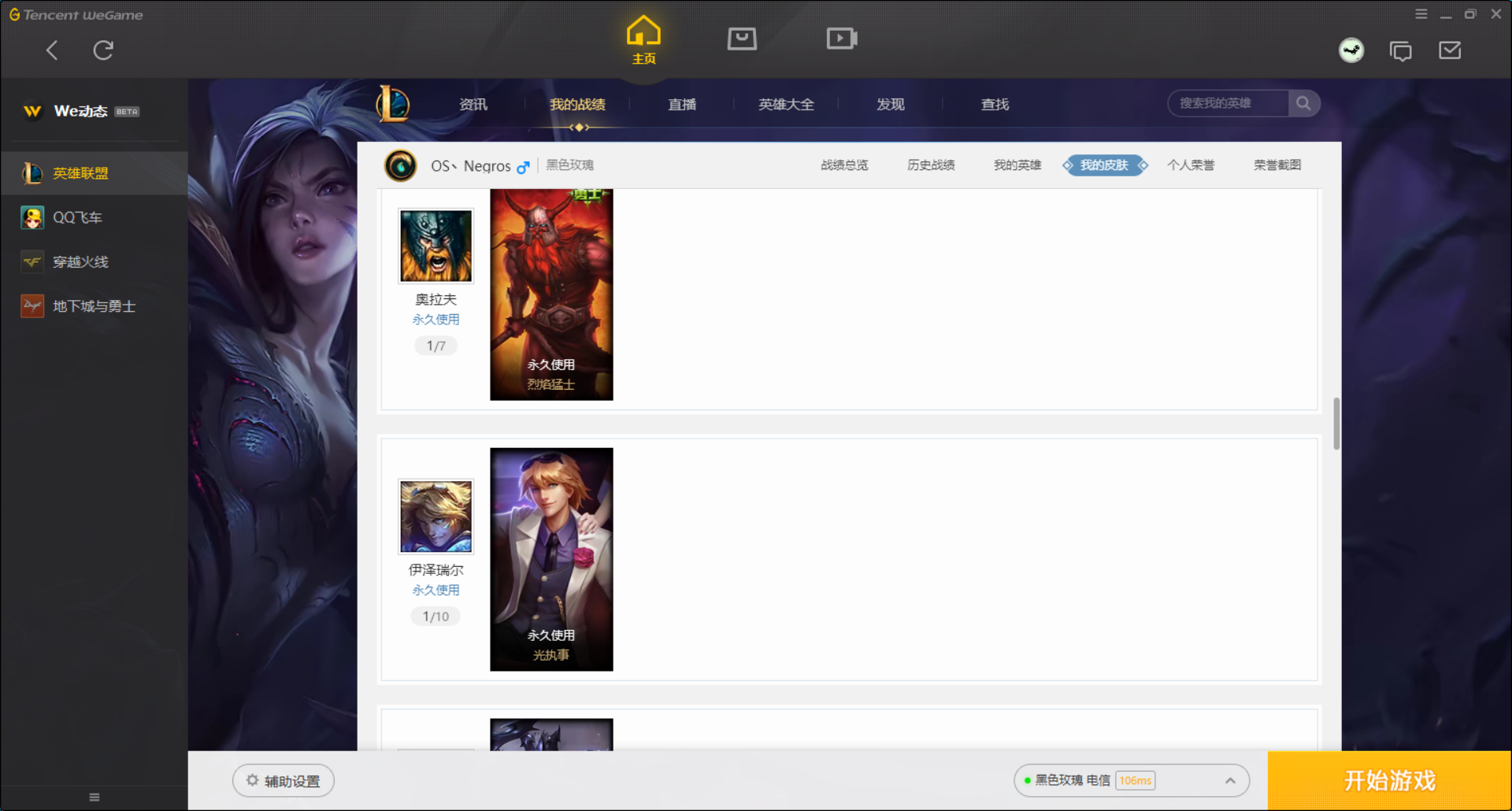
Task: Open the mail messages icon
Action: [1450, 50]
